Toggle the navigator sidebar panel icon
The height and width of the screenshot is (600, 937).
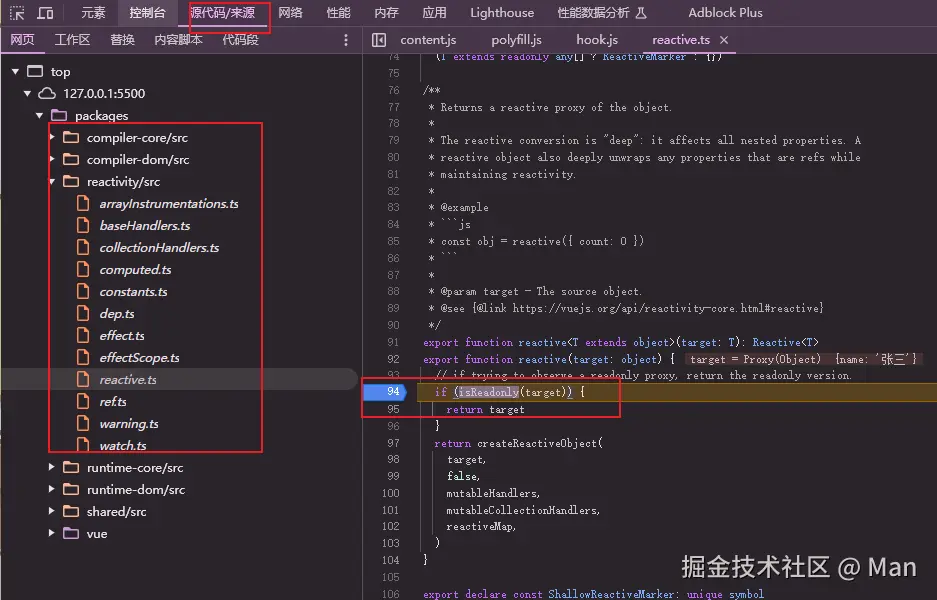tap(379, 40)
